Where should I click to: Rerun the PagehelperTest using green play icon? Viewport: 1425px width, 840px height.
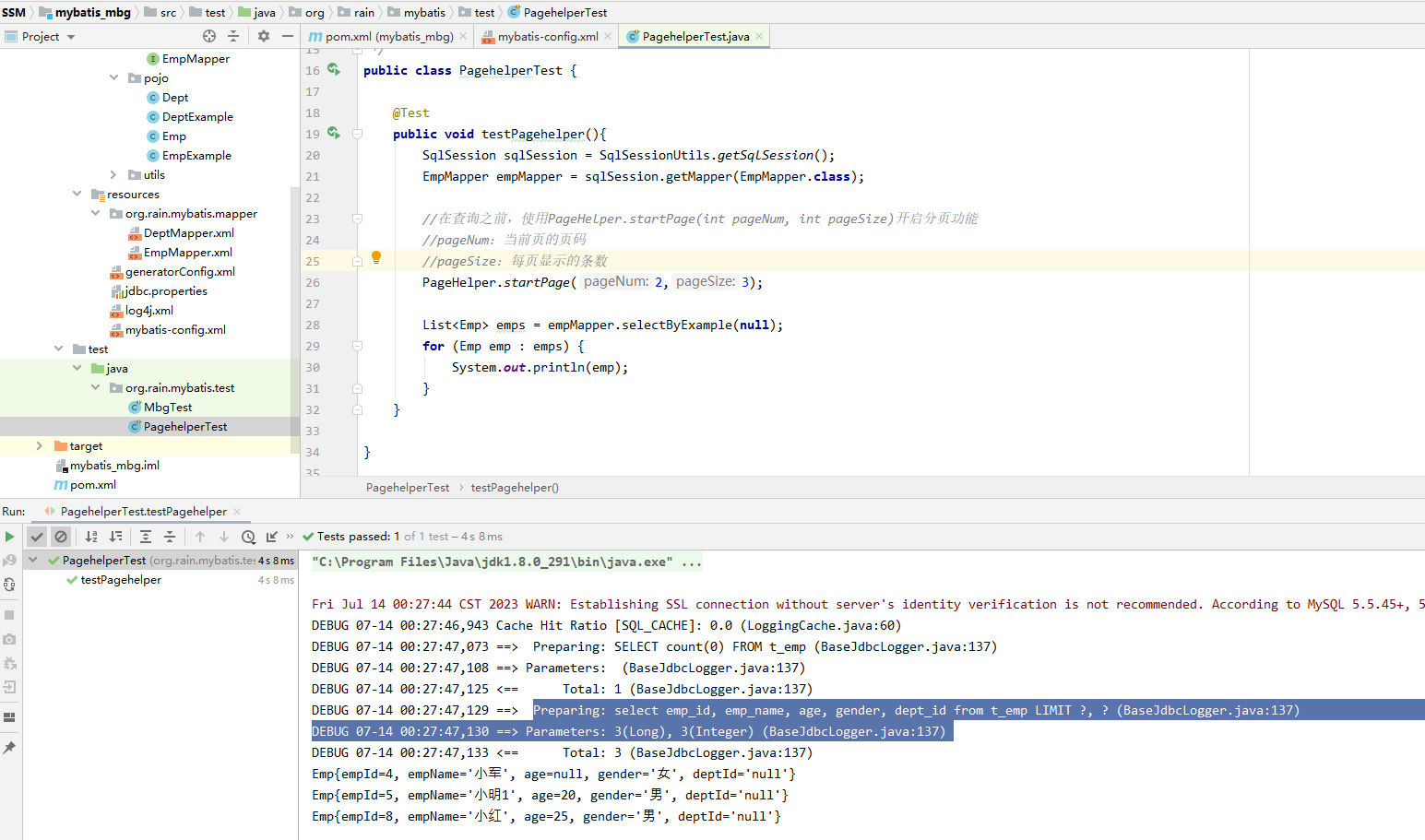[9, 537]
